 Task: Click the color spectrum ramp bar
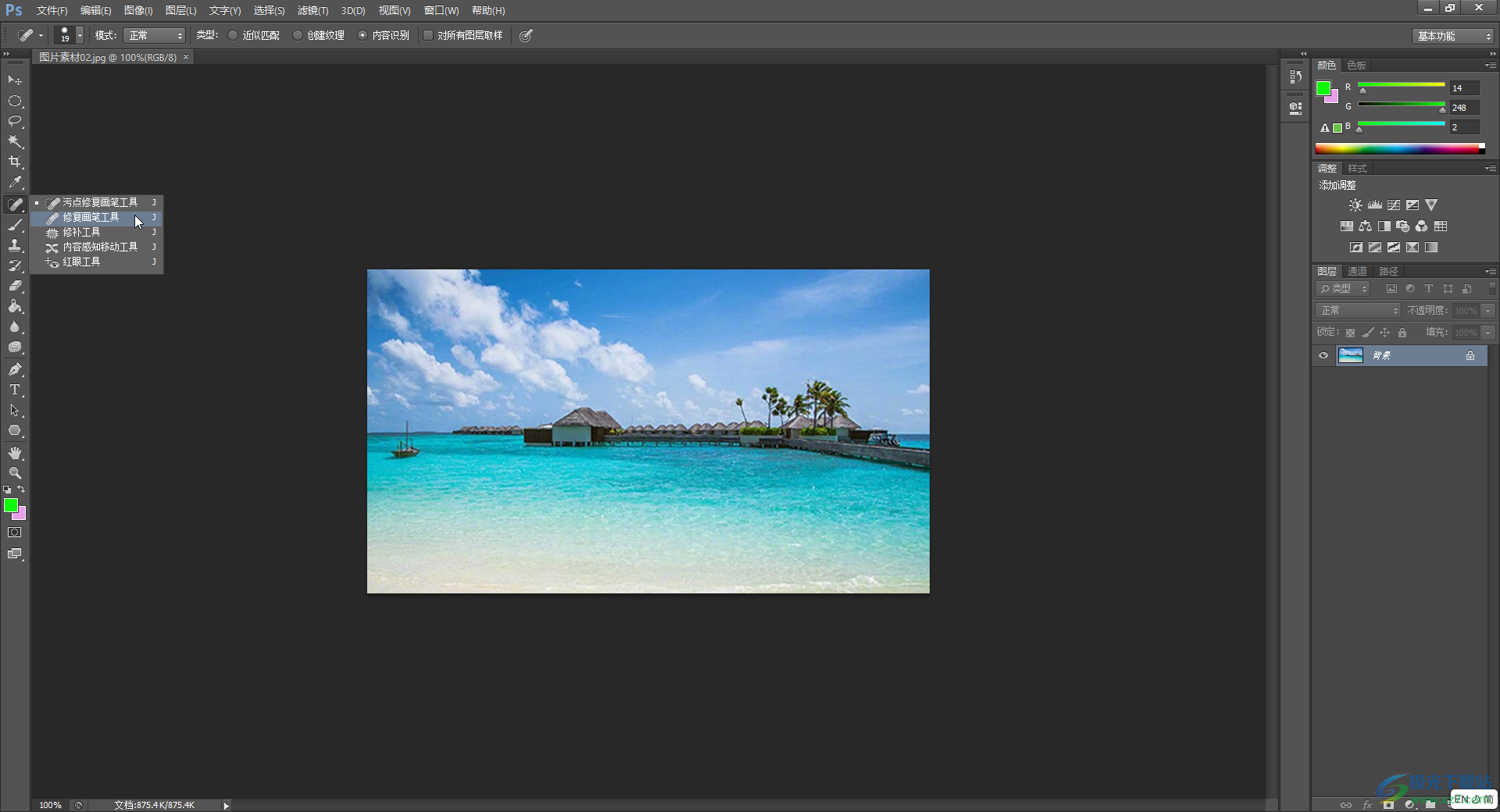point(1400,149)
